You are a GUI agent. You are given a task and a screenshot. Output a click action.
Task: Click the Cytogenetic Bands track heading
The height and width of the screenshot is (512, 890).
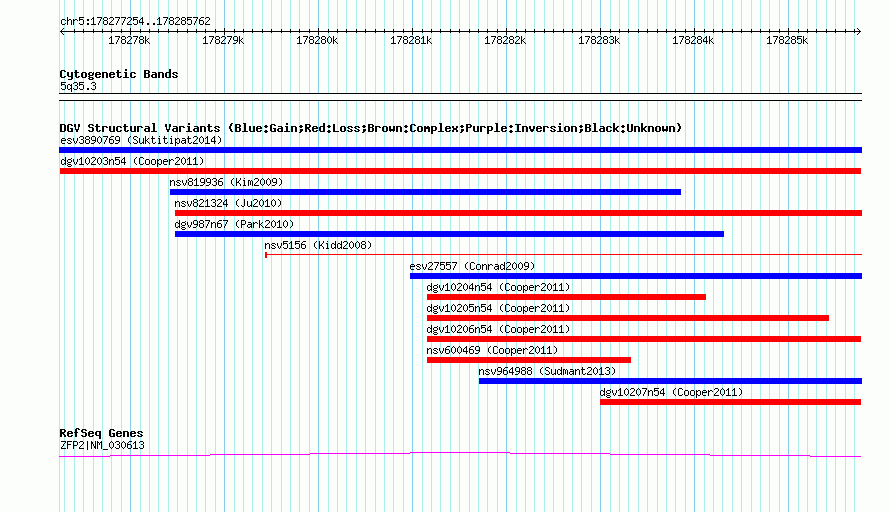click(x=119, y=74)
